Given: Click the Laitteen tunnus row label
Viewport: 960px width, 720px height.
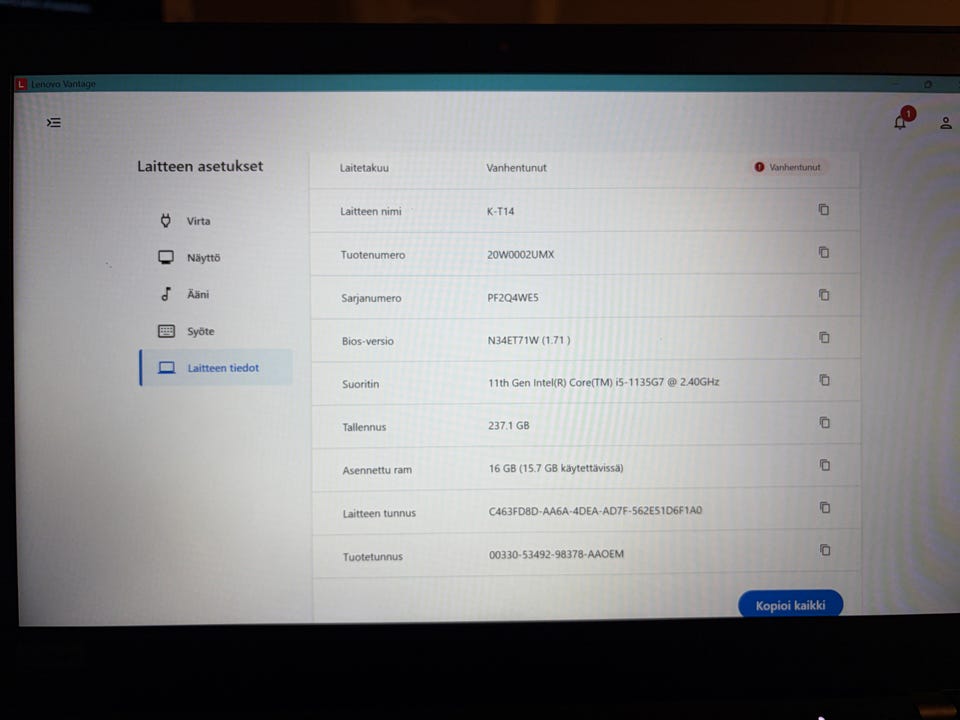Looking at the screenshot, I should pos(379,513).
